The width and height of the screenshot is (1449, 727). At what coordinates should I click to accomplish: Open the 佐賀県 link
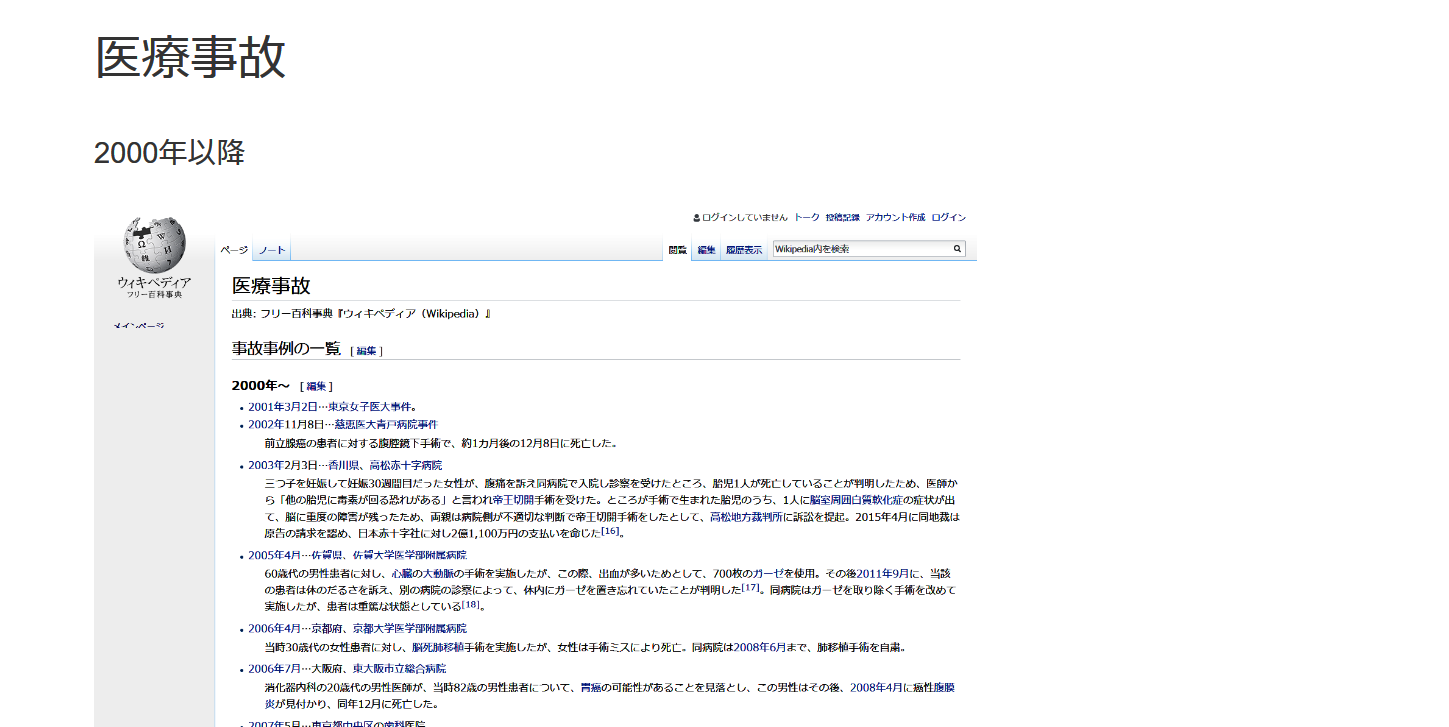tap(327, 555)
